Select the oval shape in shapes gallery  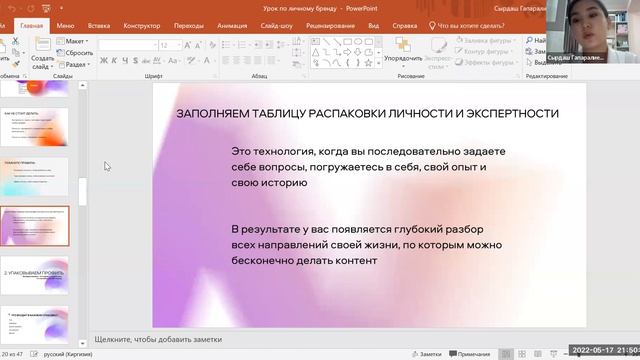(x=358, y=42)
